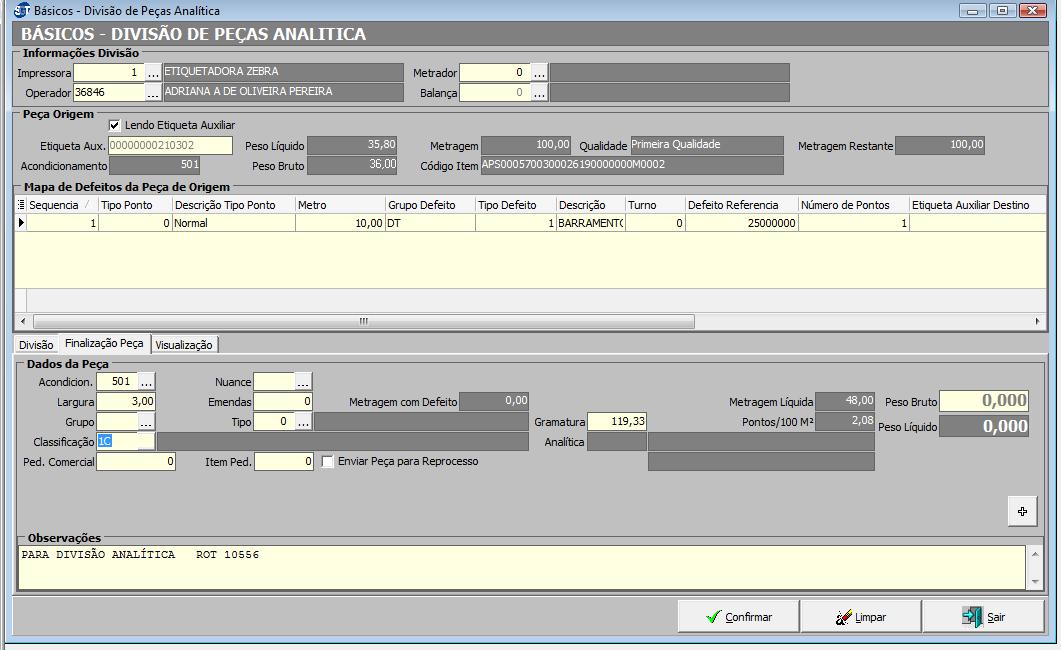Uncheck Lendo Etiqueta Auxiliar checkbox
1061x650 pixels.
click(115, 125)
